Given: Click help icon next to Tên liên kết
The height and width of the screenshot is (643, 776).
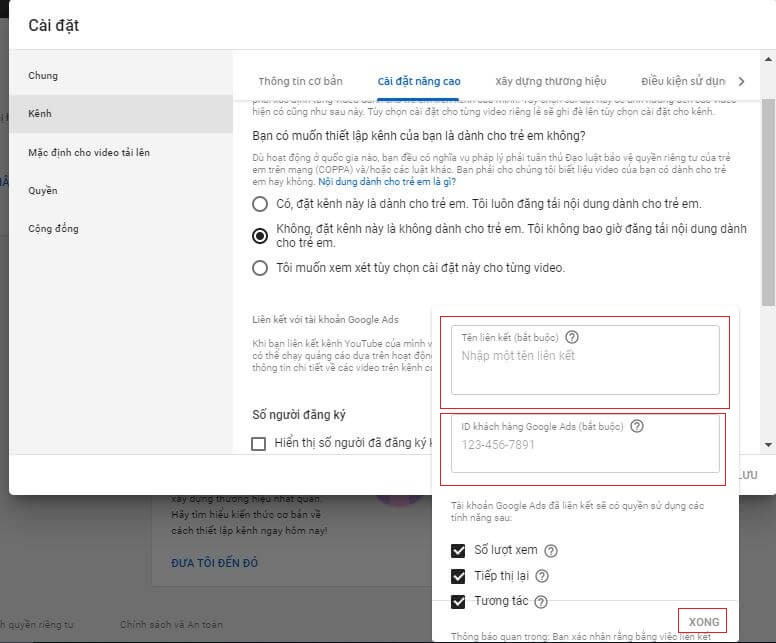Looking at the screenshot, I should pos(572,337).
